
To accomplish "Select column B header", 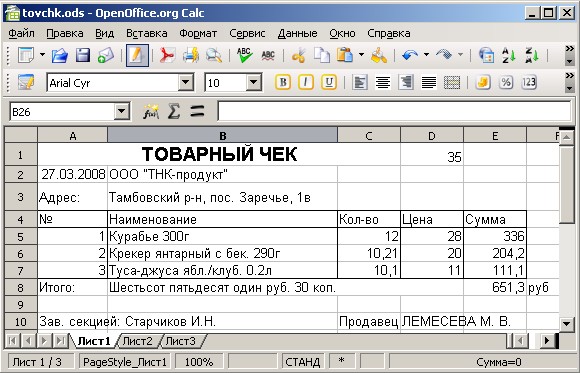I will (222, 135).
